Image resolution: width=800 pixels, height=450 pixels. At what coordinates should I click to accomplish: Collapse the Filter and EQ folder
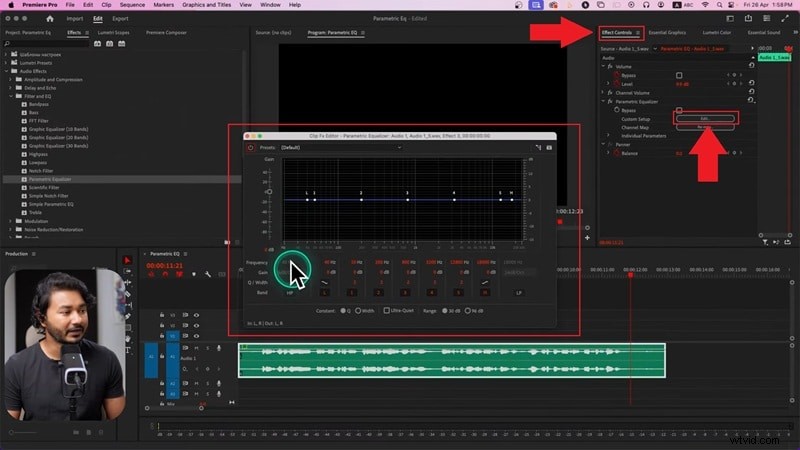coord(11,96)
